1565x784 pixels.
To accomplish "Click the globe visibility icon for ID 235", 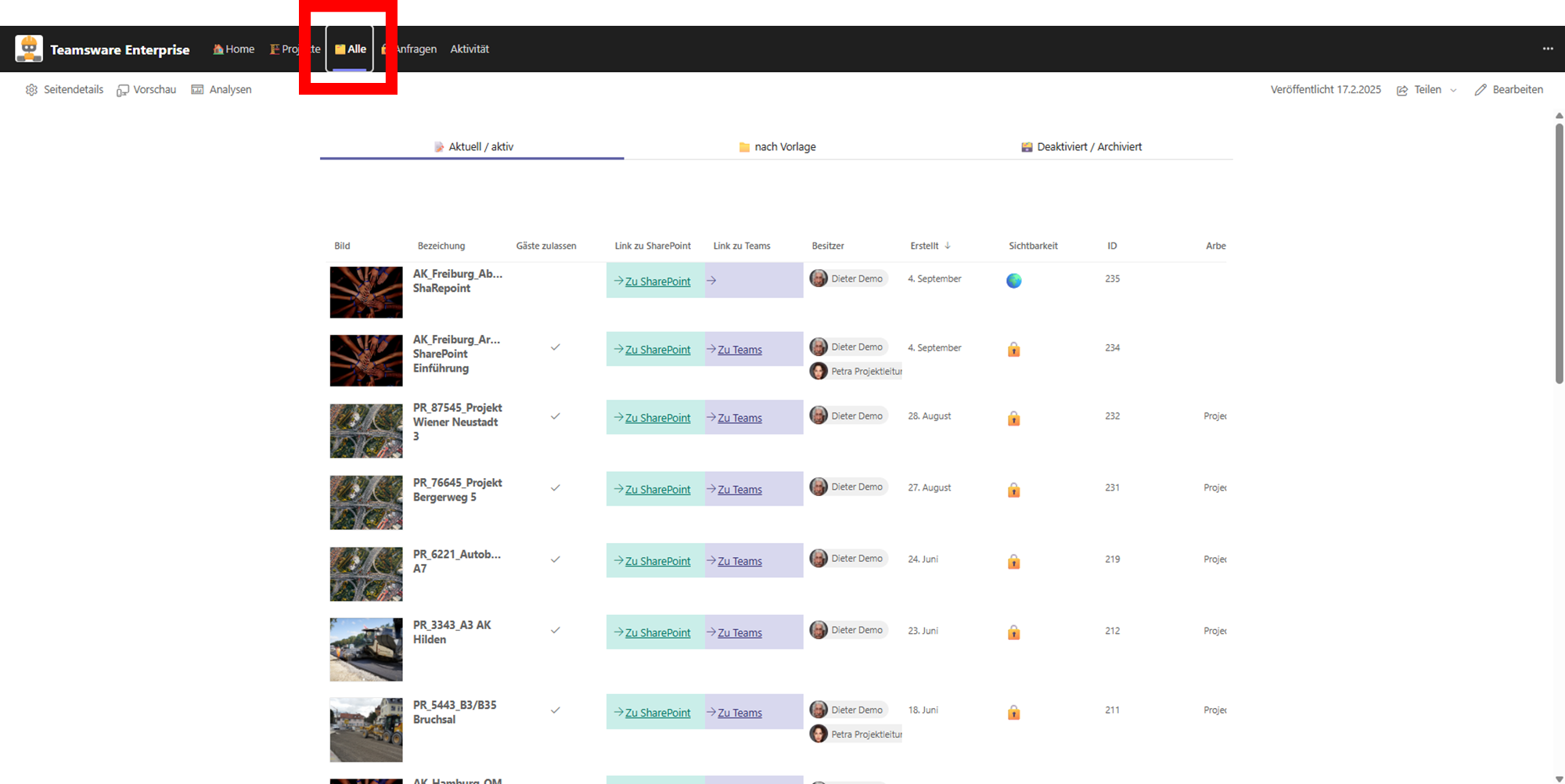I will click(1013, 281).
